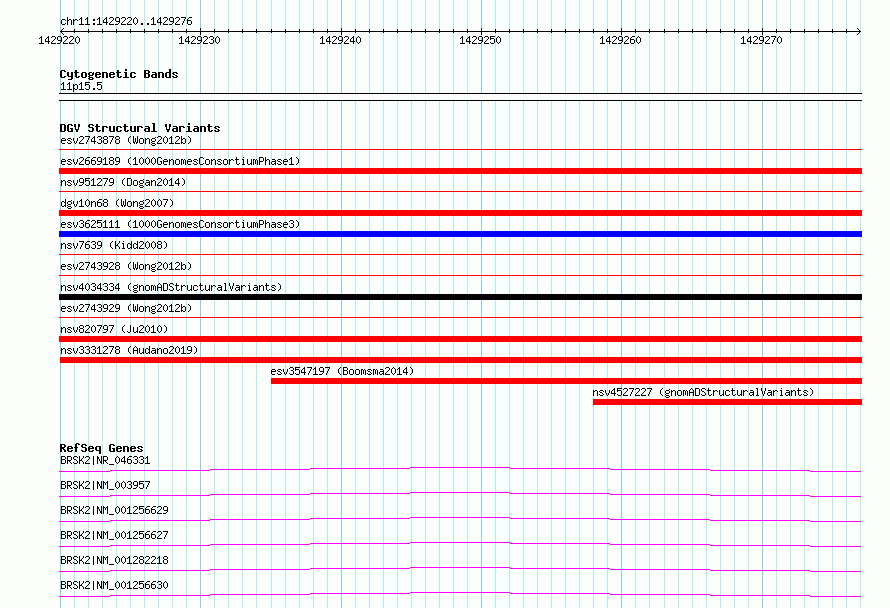Select the esv3547197 (Boomsma2014) label
The height and width of the screenshot is (608, 890).
coord(342,371)
